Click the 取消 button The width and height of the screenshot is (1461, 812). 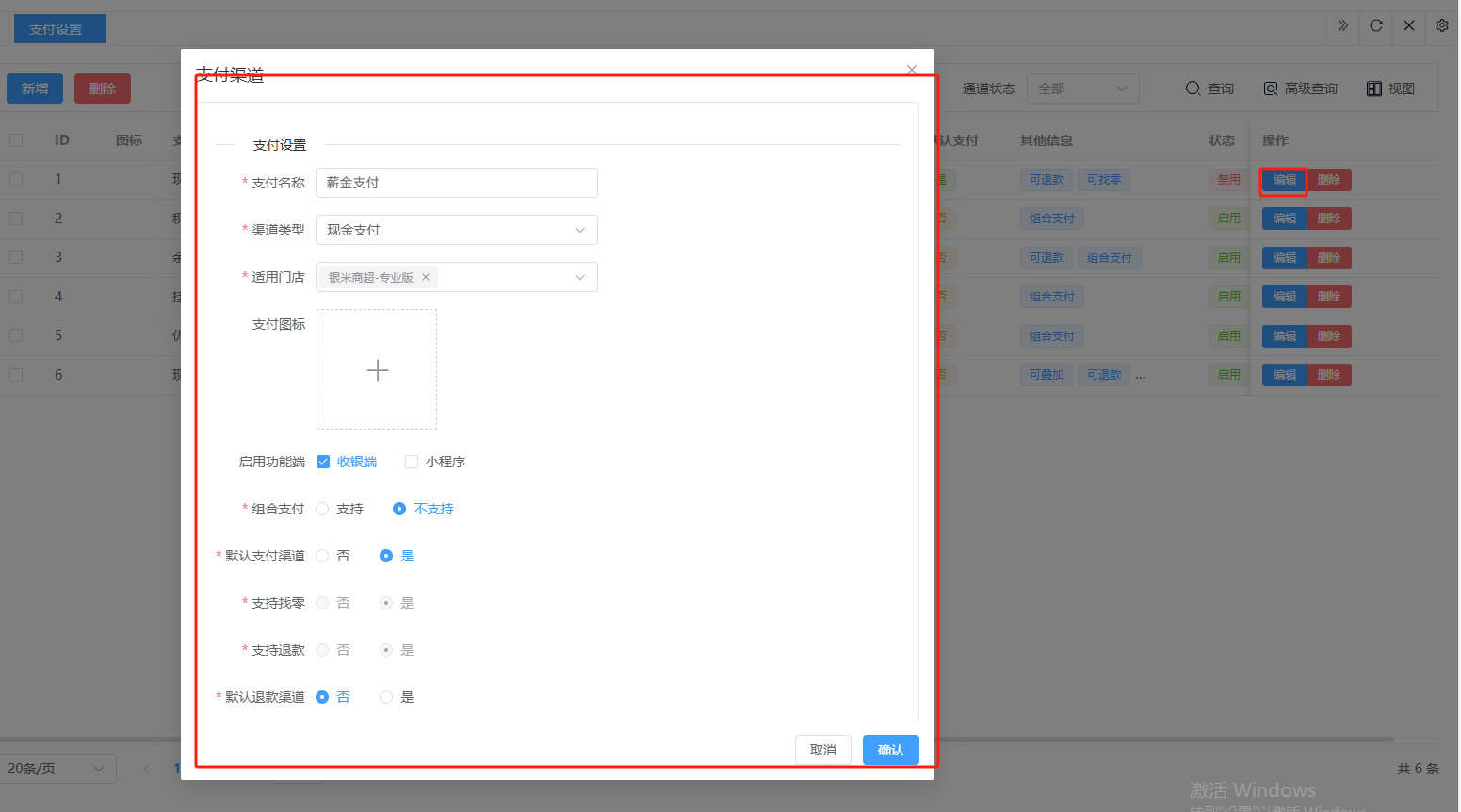(822, 750)
